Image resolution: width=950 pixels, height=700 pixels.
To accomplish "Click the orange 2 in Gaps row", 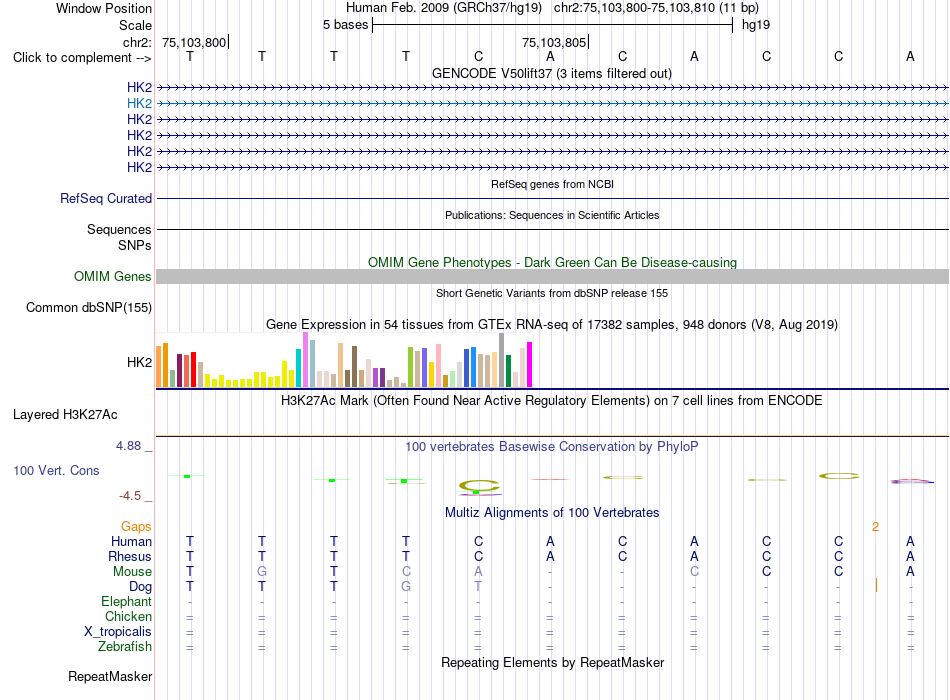I will [875, 527].
